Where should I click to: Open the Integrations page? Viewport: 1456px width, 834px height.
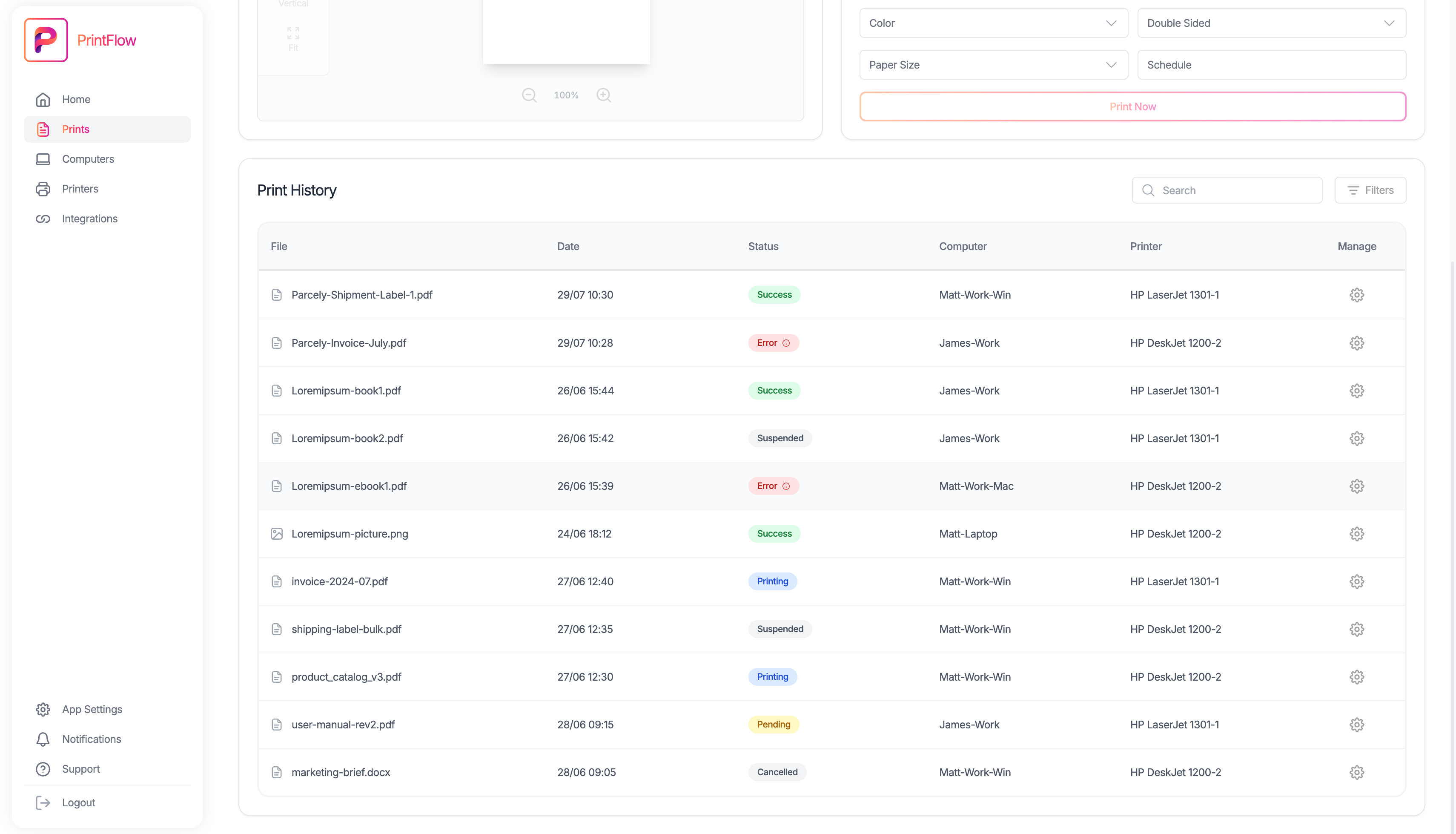point(107,219)
